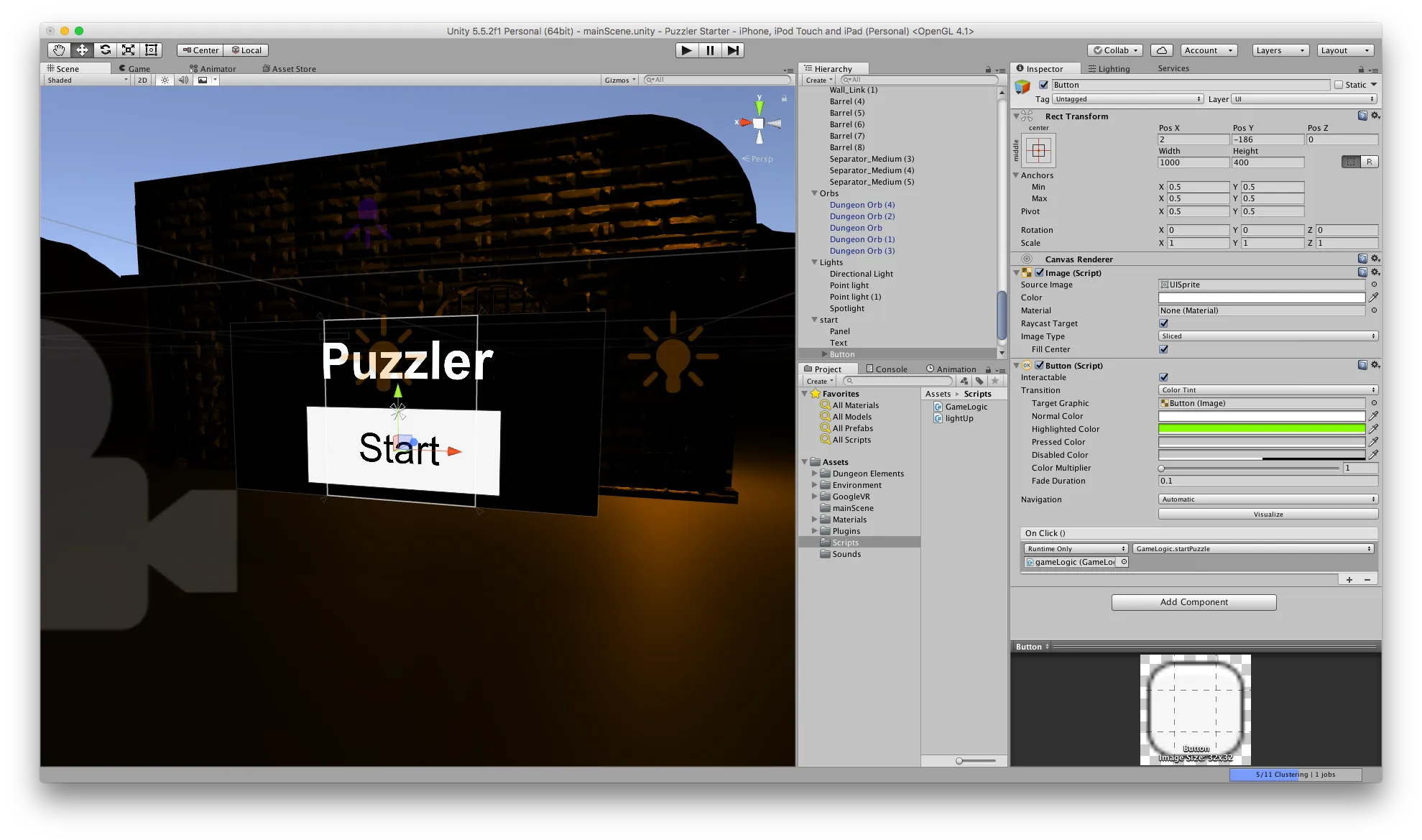Open the Layers dropdown
This screenshot has width=1422, height=840.
[x=1280, y=50]
